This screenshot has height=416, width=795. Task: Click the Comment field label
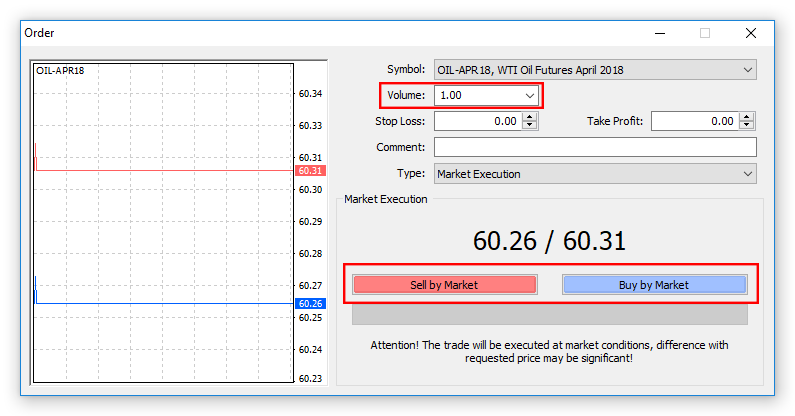pos(401,147)
